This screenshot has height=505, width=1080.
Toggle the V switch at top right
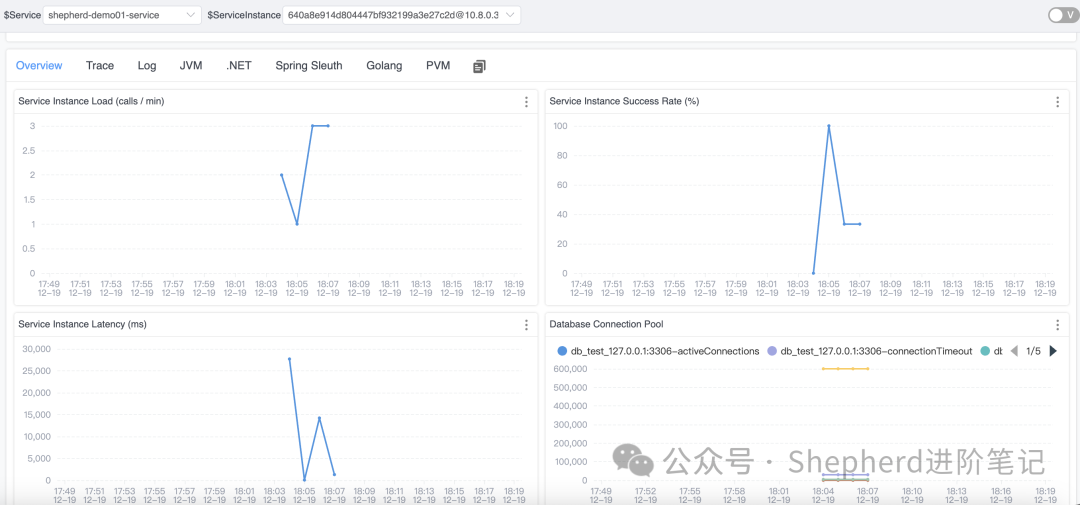point(1061,15)
